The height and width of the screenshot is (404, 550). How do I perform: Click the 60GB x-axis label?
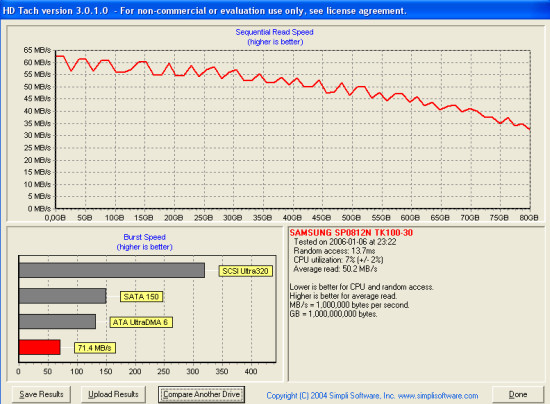point(410,218)
